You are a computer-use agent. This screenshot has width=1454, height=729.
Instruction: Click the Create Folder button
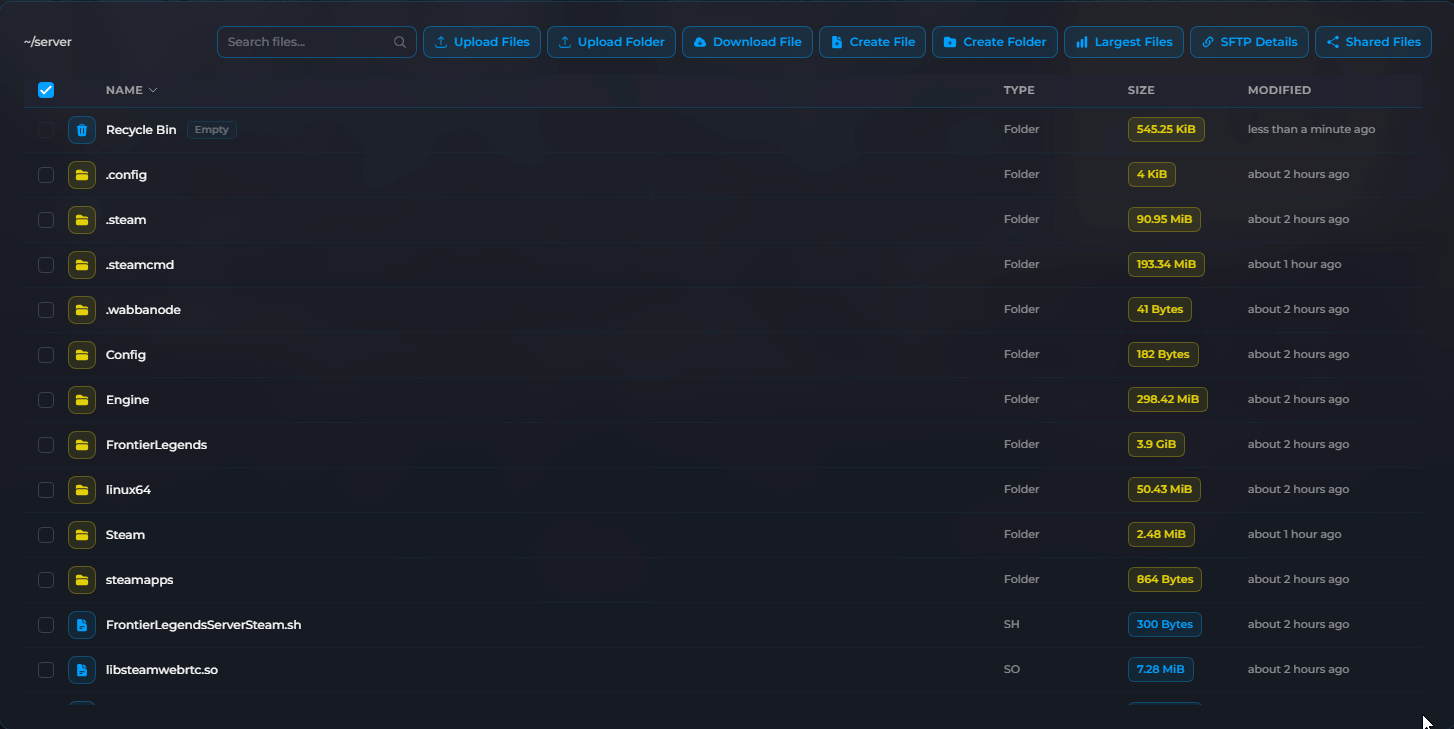click(995, 42)
